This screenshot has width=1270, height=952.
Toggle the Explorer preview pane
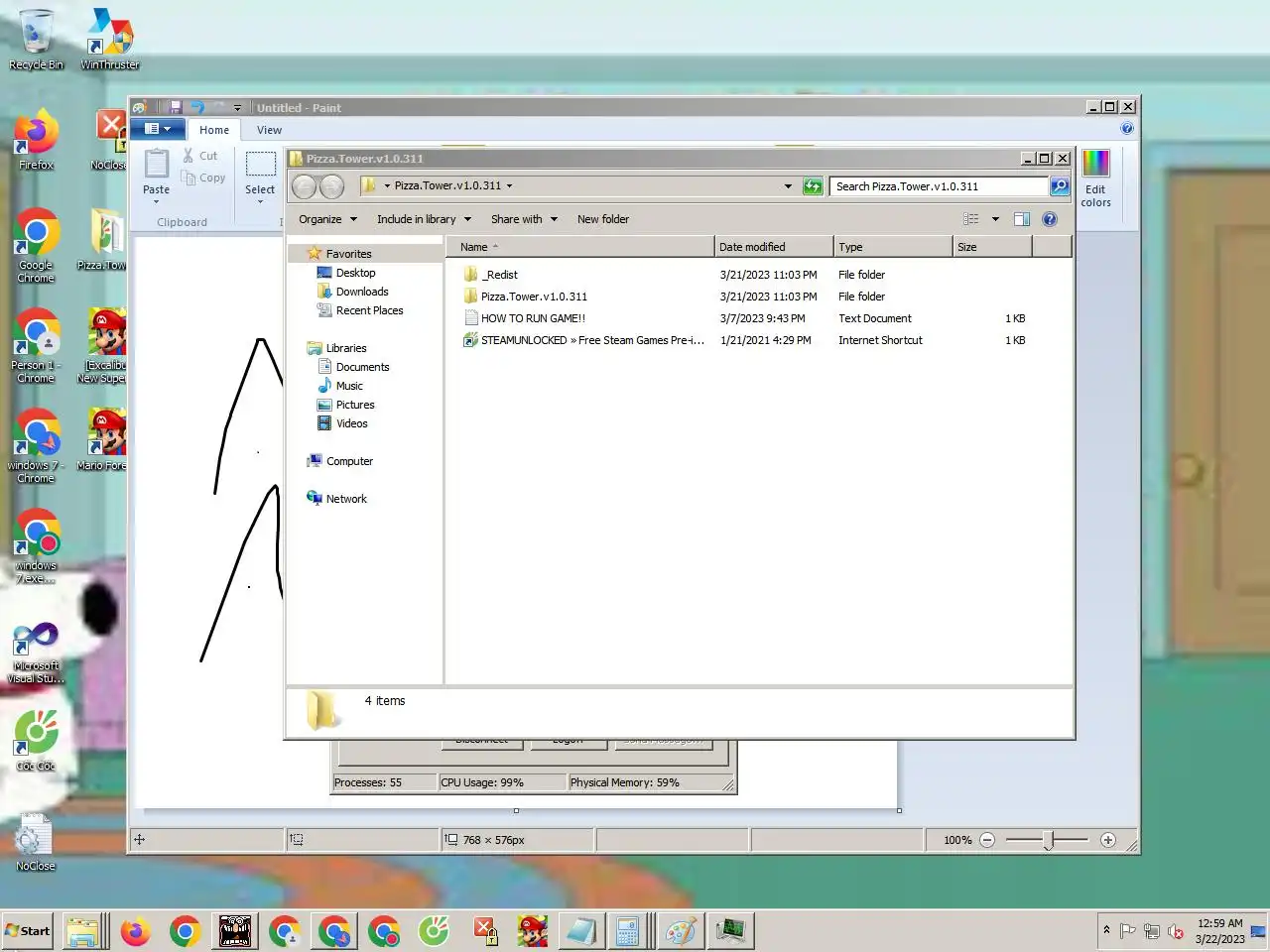[1022, 219]
